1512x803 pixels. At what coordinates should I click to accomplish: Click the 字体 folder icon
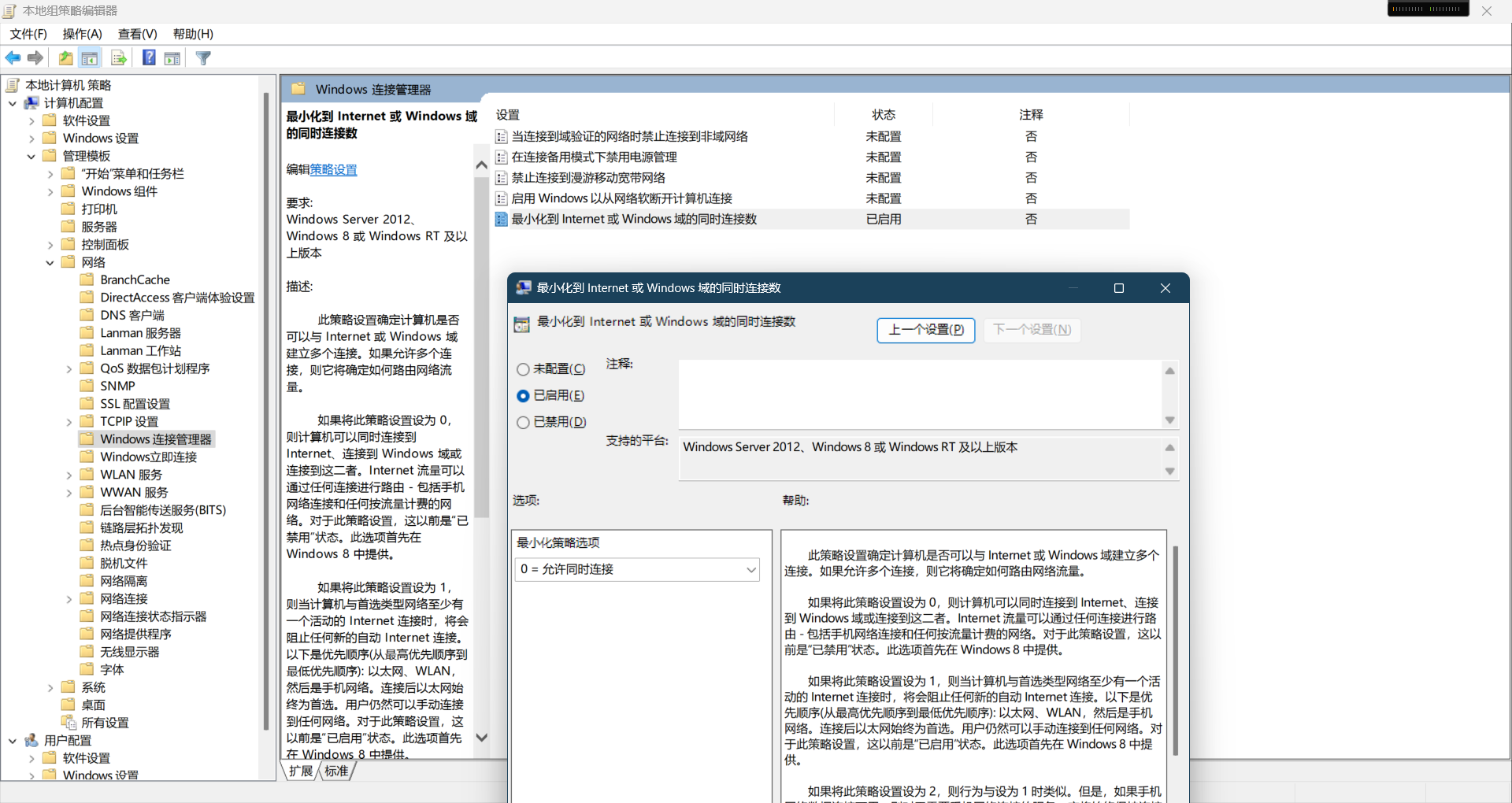click(87, 670)
